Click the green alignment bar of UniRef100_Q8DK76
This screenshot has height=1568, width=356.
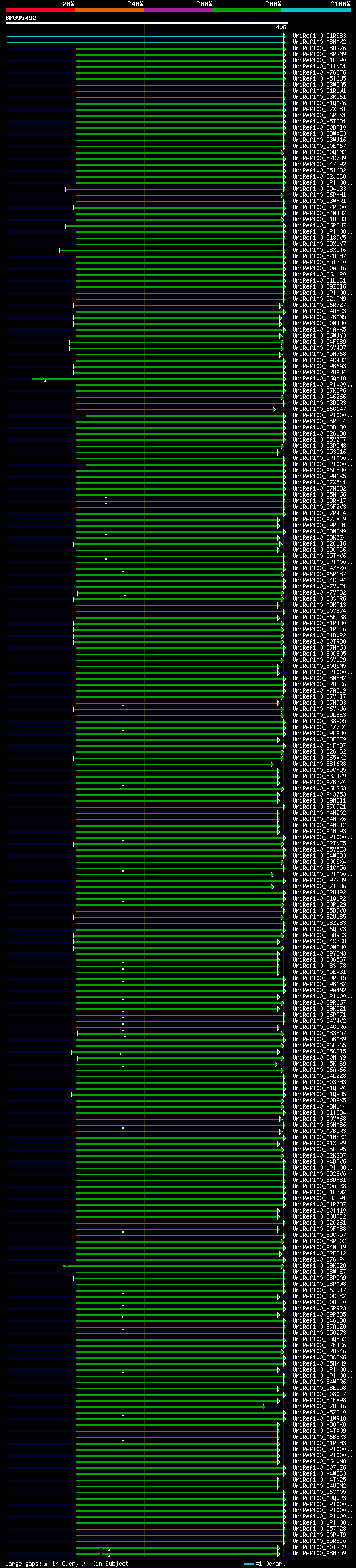180,49
